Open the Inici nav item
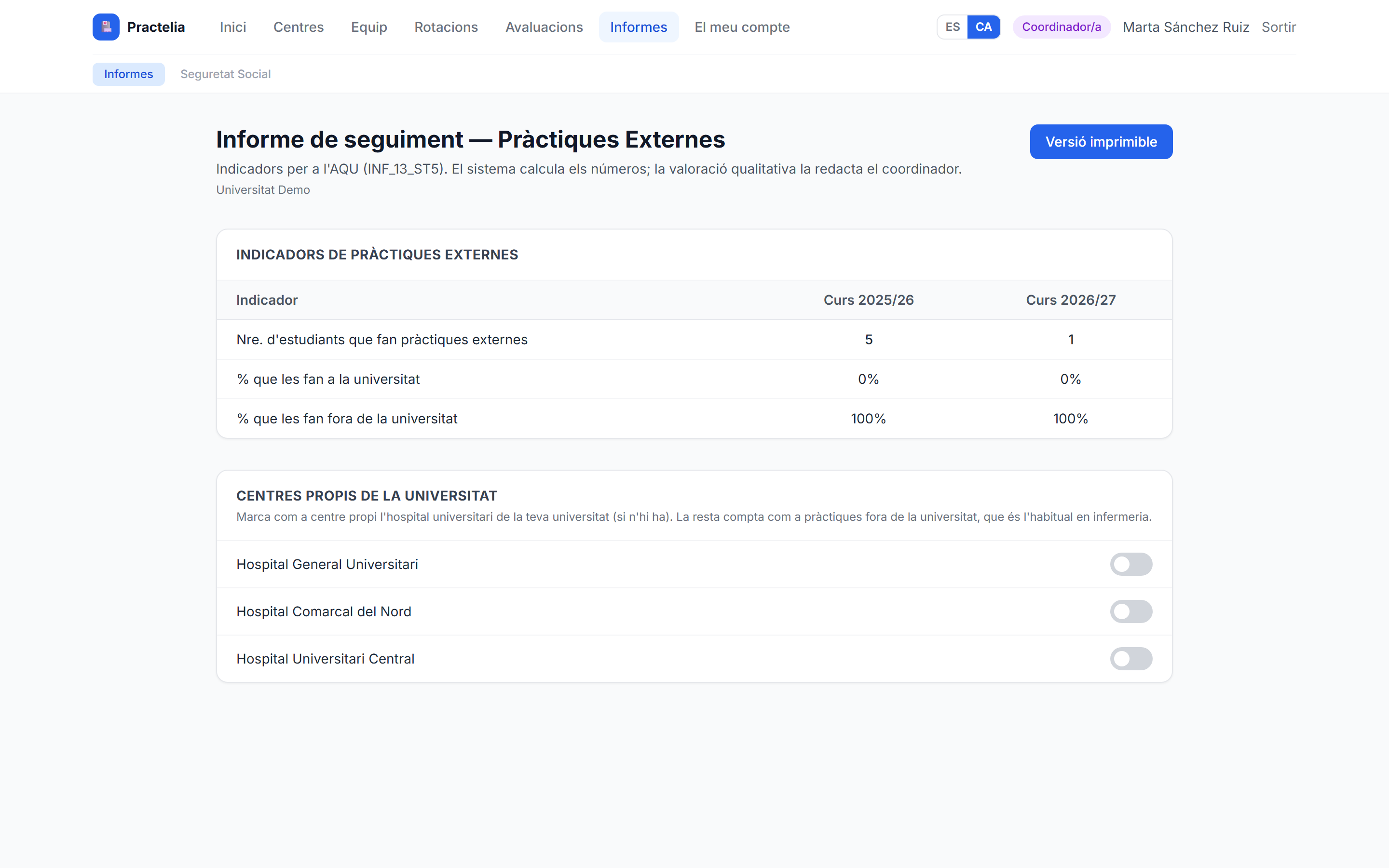This screenshot has height=868, width=1389. pos(232,27)
